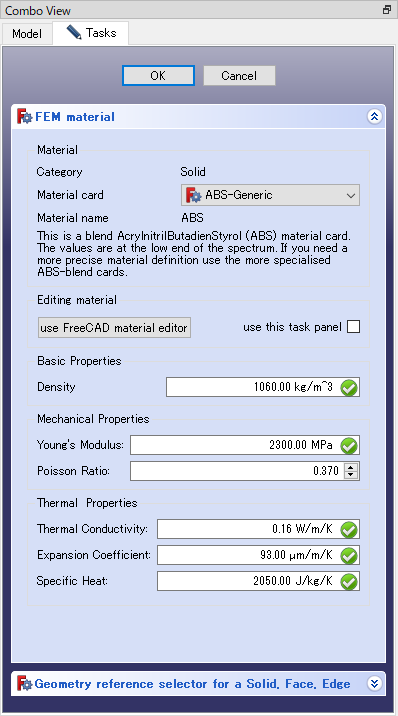The image size is (398, 716).
Task: Click the green checkmark next to Young's Modulus
Action: click(349, 445)
